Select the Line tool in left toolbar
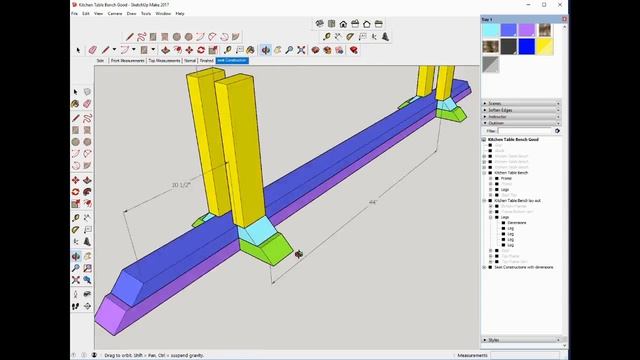This screenshot has height=360, width=640. tap(76, 118)
